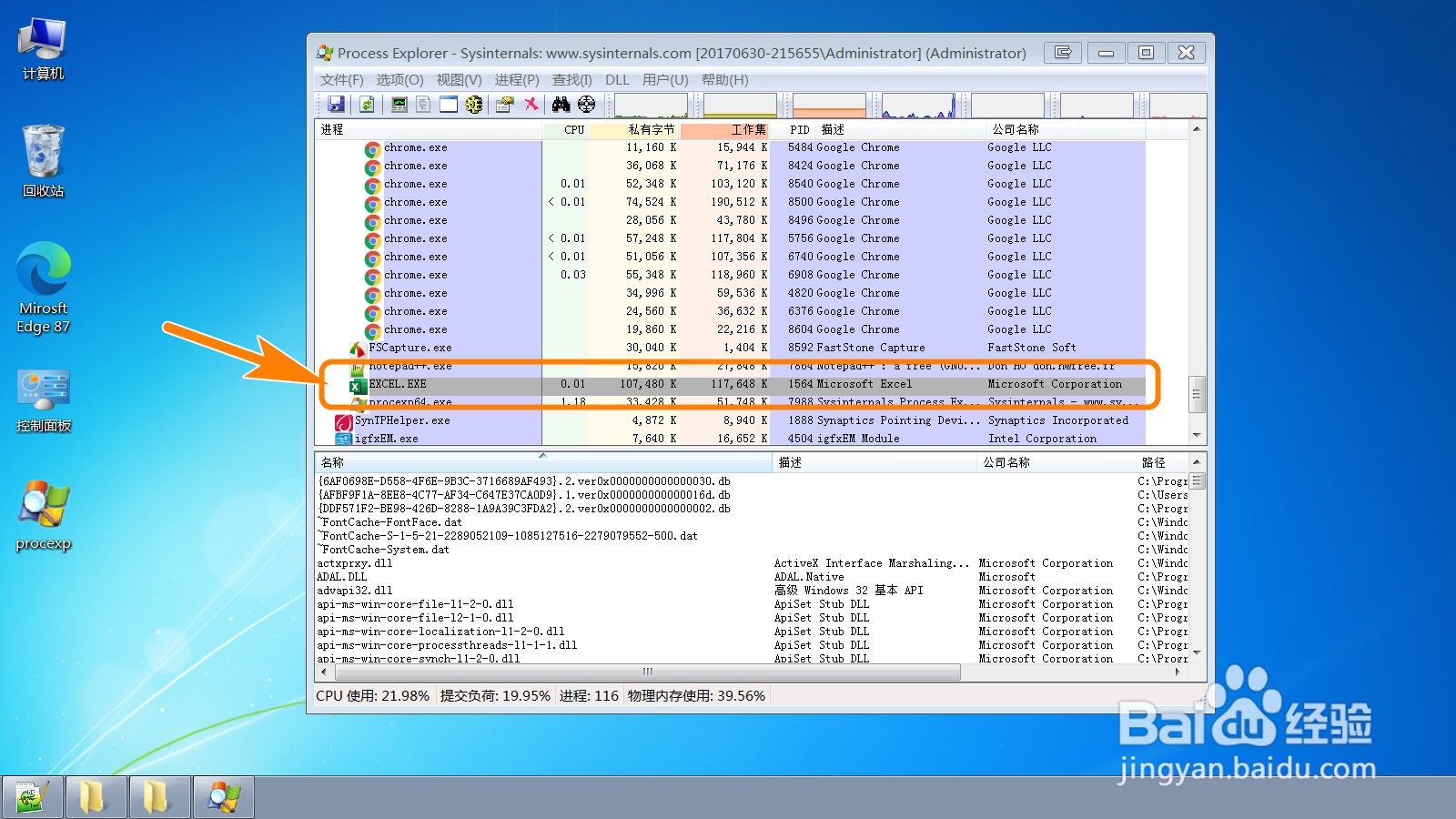The height and width of the screenshot is (819, 1456).
Task: Sort by the 私有字节 column header
Action: [634, 130]
